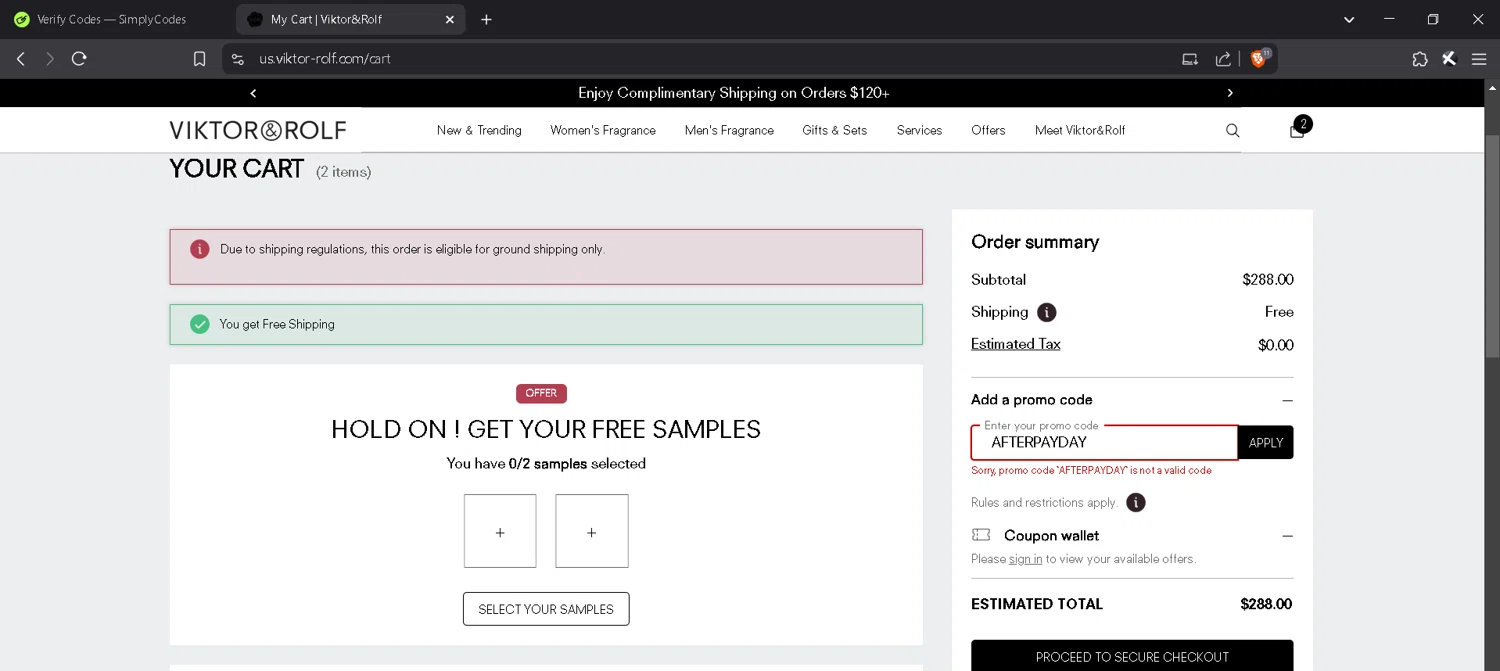The width and height of the screenshot is (1500, 671).
Task: Open the browser extensions puzzle icon
Action: coord(1420,59)
